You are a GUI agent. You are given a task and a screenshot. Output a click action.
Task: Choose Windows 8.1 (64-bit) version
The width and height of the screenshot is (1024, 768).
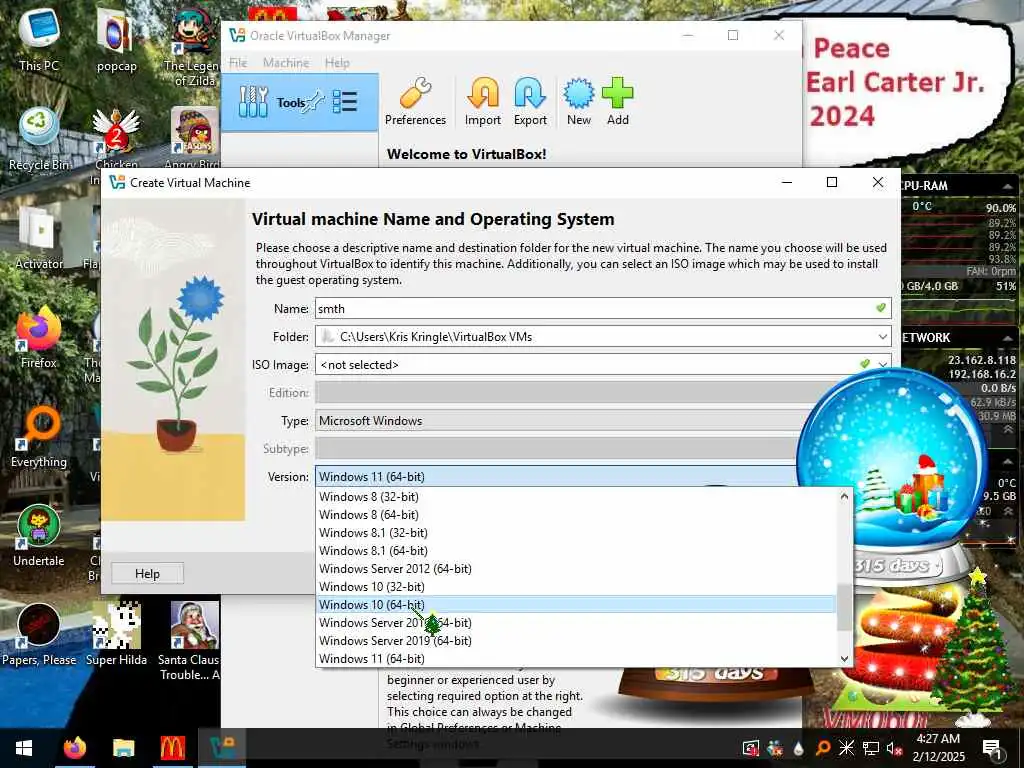click(x=575, y=551)
